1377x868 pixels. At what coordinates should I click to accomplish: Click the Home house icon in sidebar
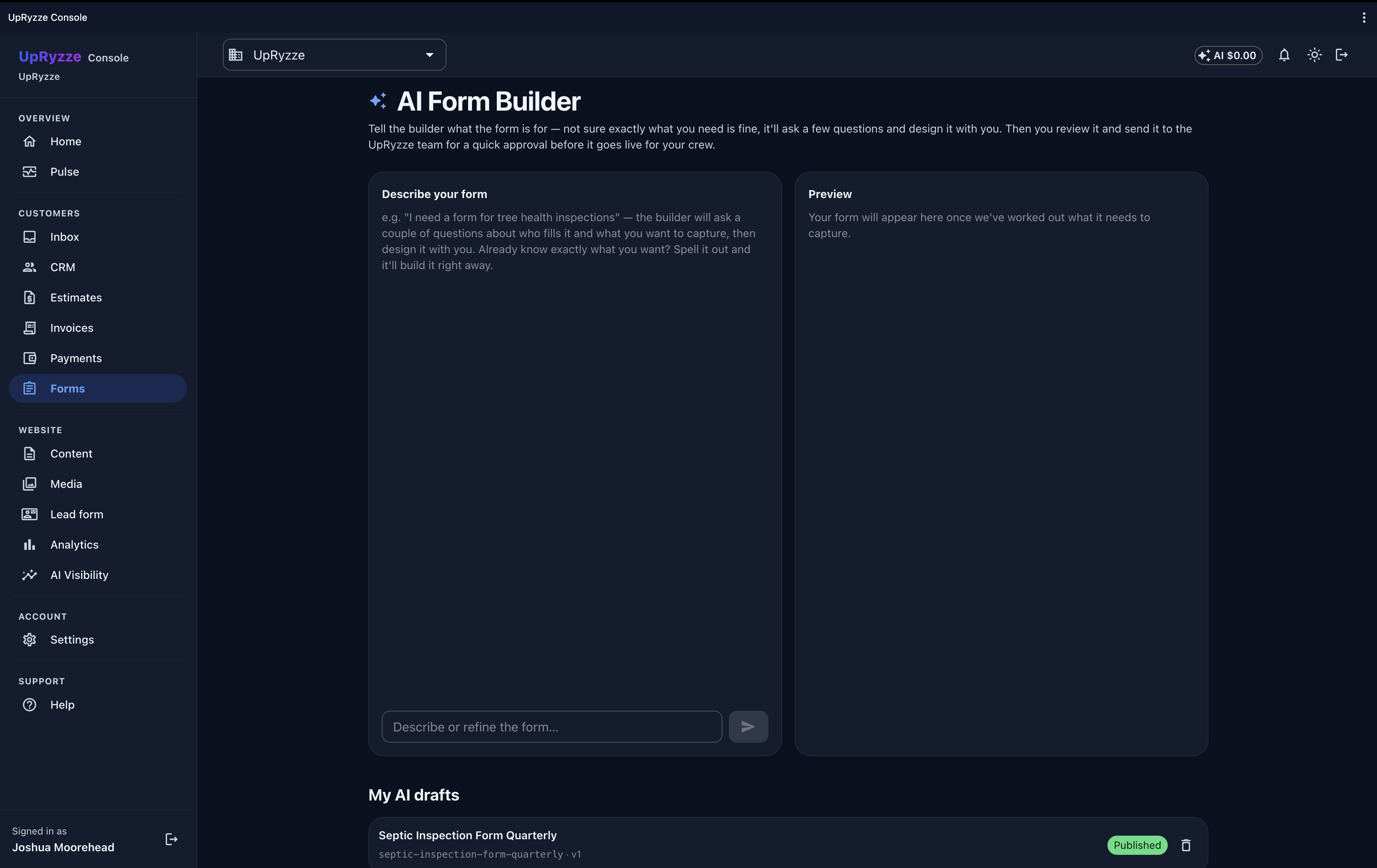tap(30, 141)
